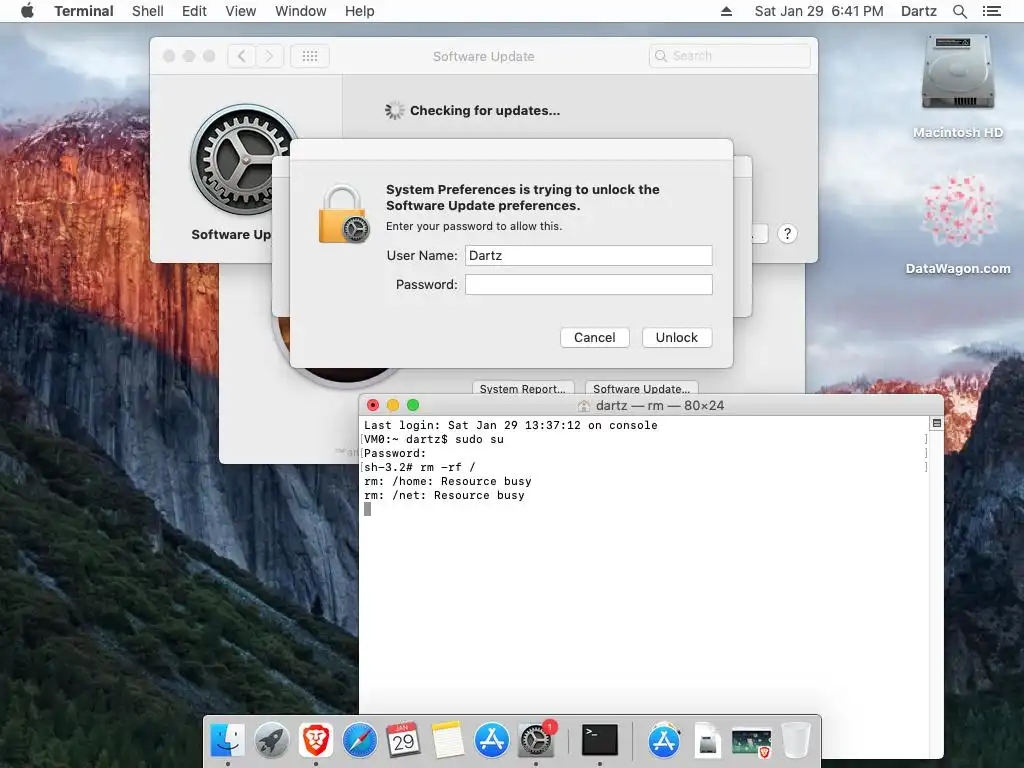Click 'rm: /net: Resource busy' line
The height and width of the screenshot is (768, 1024).
click(444, 496)
